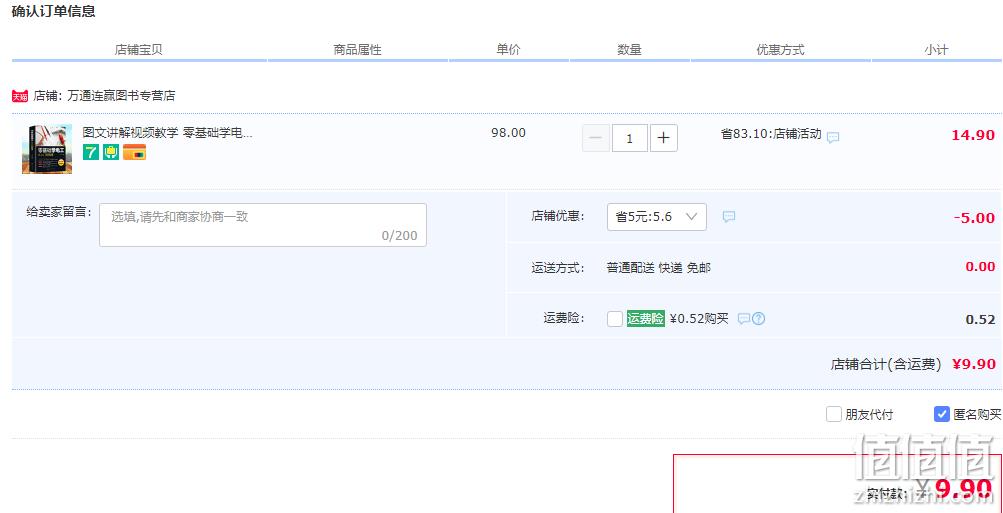Click the 商品属性 column header
1003x513 pixels.
pyautogui.click(x=358, y=50)
